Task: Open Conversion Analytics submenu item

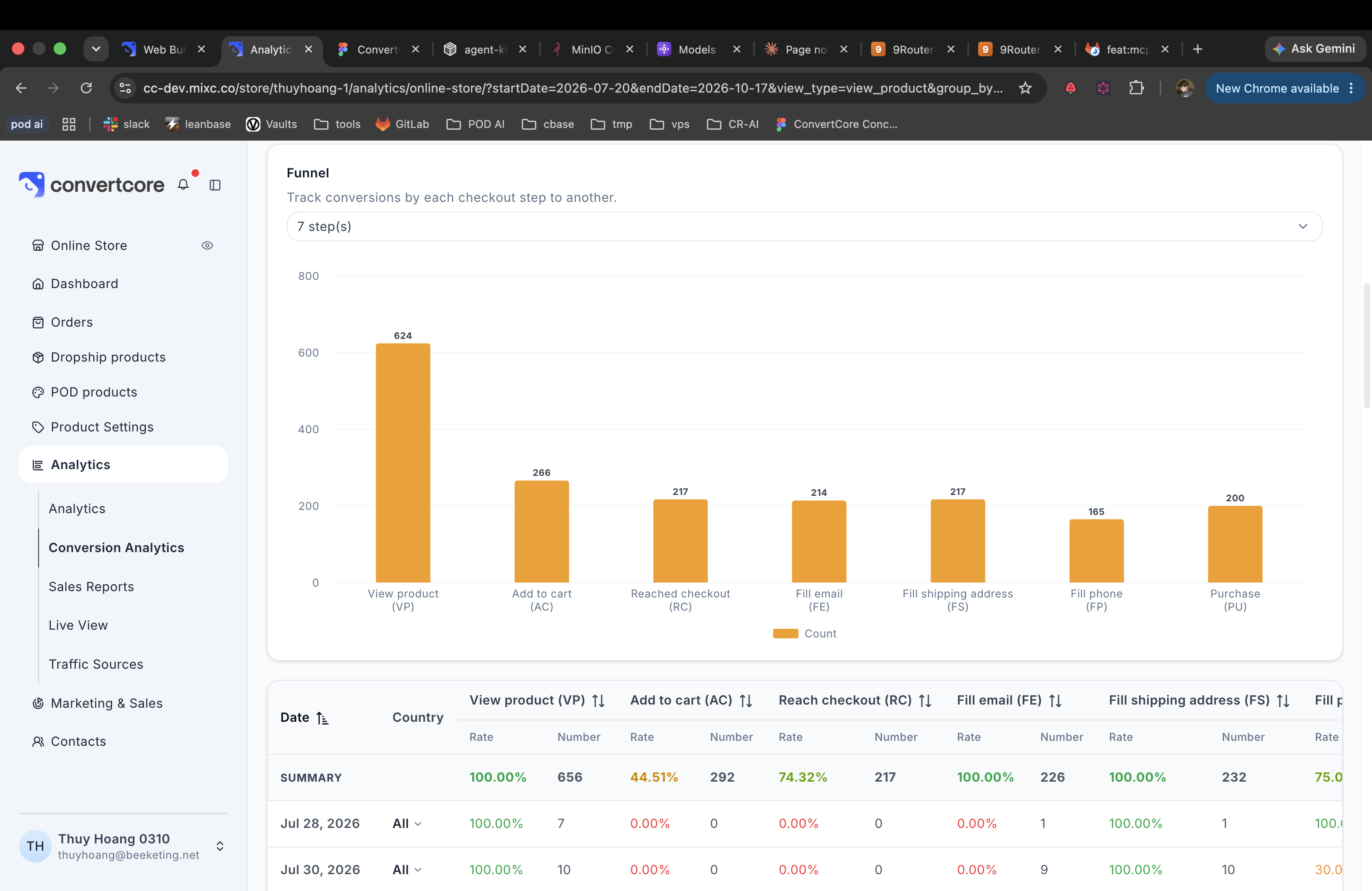Action: tap(117, 548)
